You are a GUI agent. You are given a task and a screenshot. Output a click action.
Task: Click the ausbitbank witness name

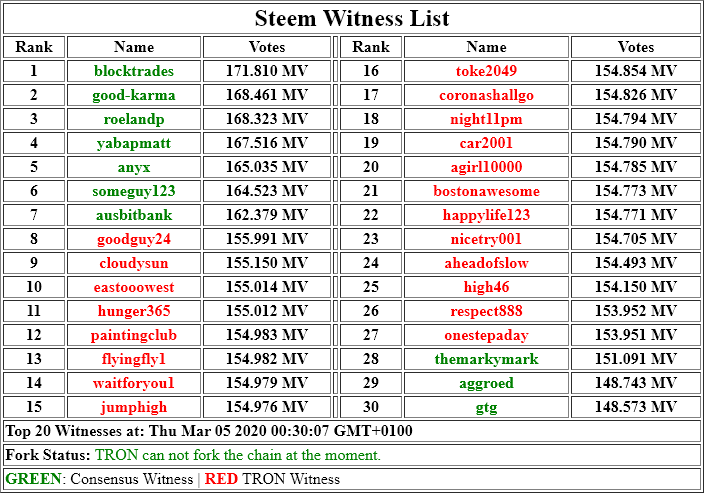point(134,215)
